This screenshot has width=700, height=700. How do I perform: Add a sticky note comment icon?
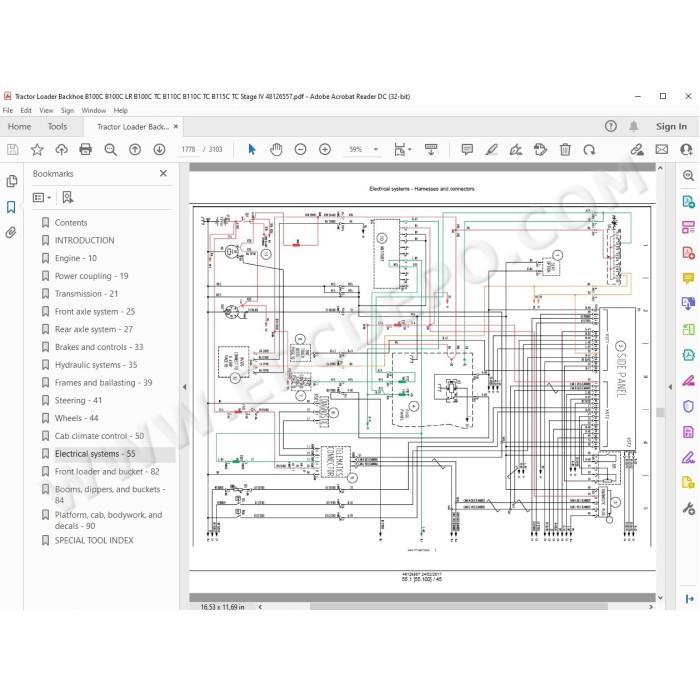[467, 149]
